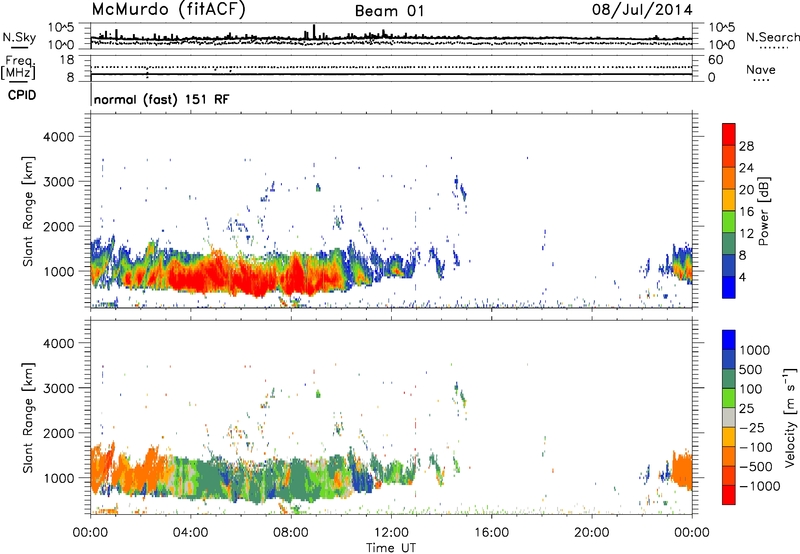Image resolution: width=800 pixels, height=554 pixels.
Task: Select the '500' label on Velocity colorbar
Action: [751, 370]
